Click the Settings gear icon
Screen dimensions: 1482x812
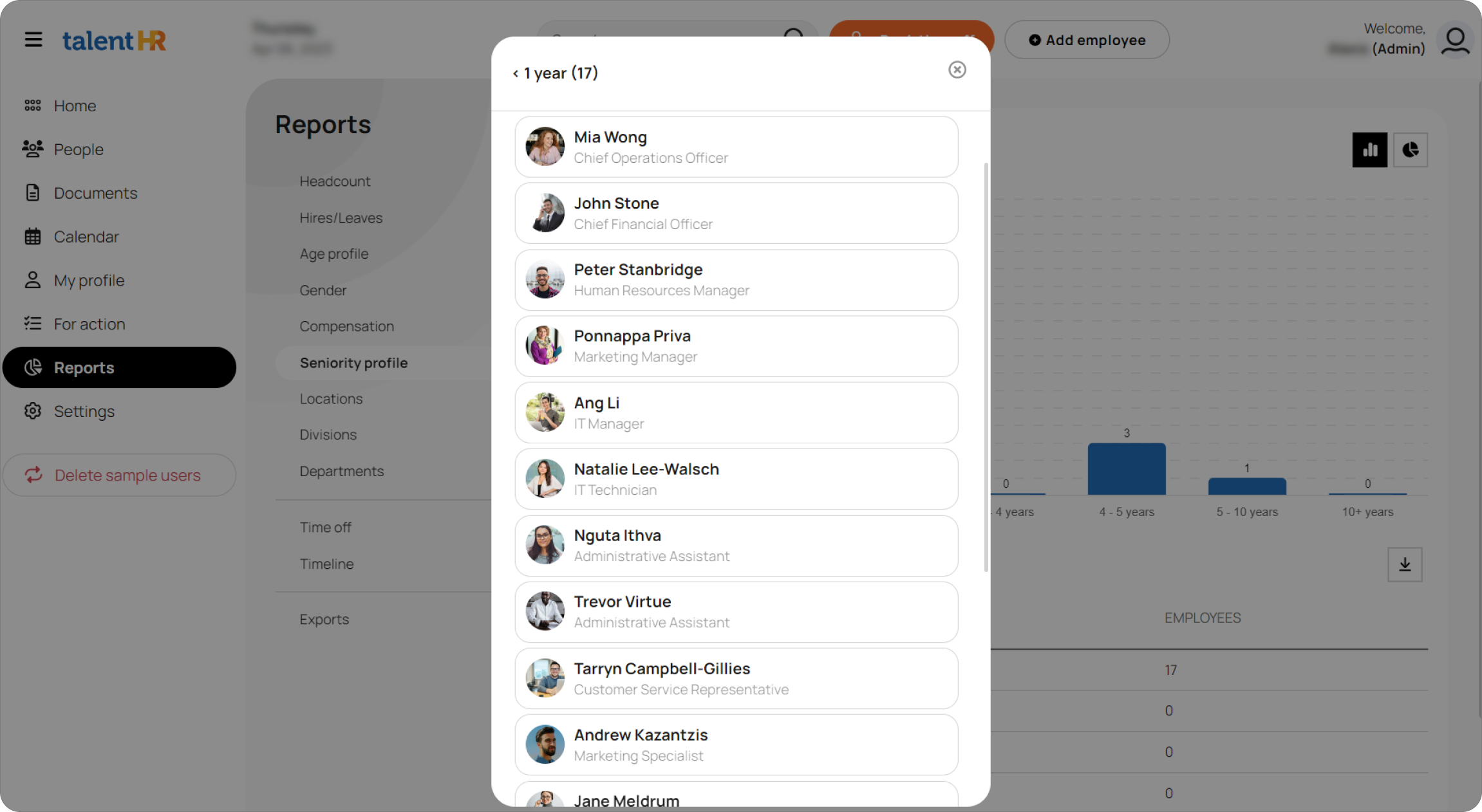coord(33,411)
